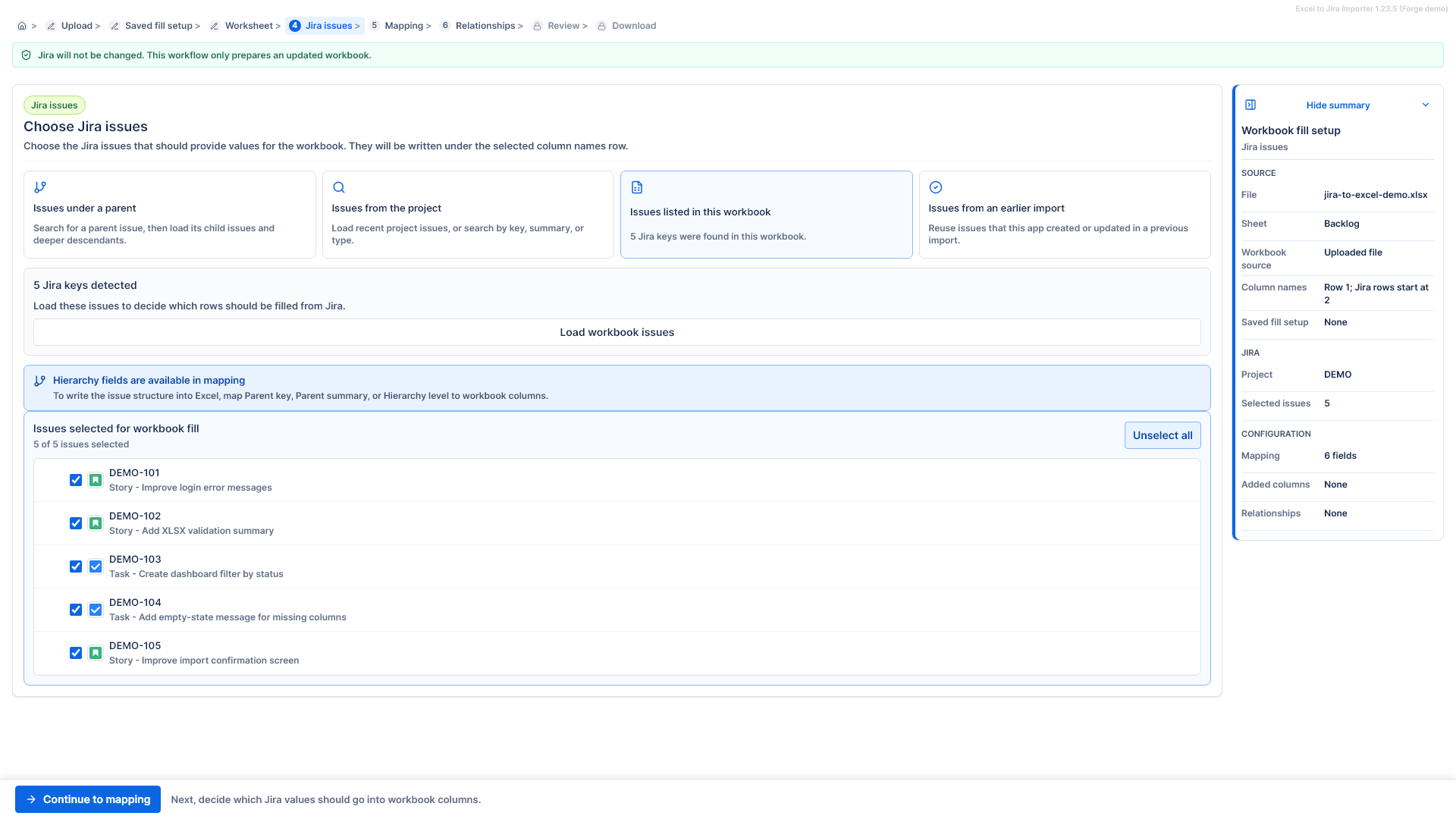Click the Story type icon for DEMO-102
The height and width of the screenshot is (819, 1456).
96,523
